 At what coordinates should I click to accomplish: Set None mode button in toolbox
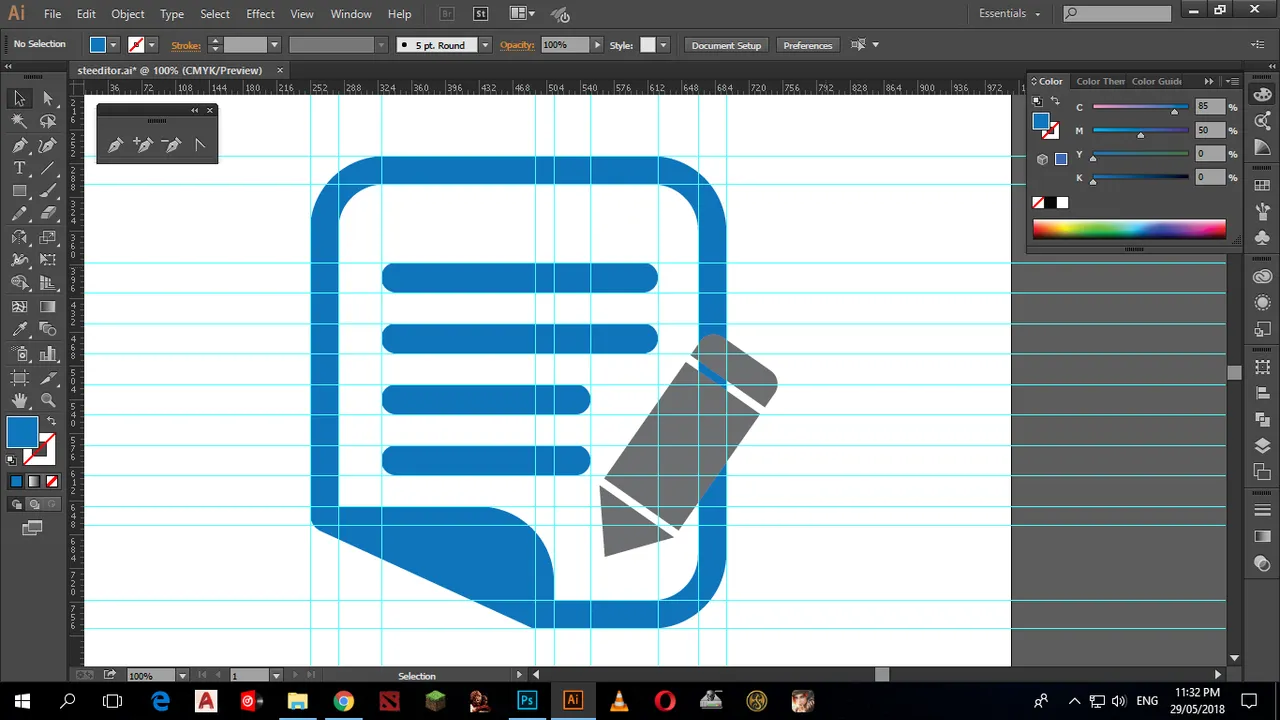(51, 482)
